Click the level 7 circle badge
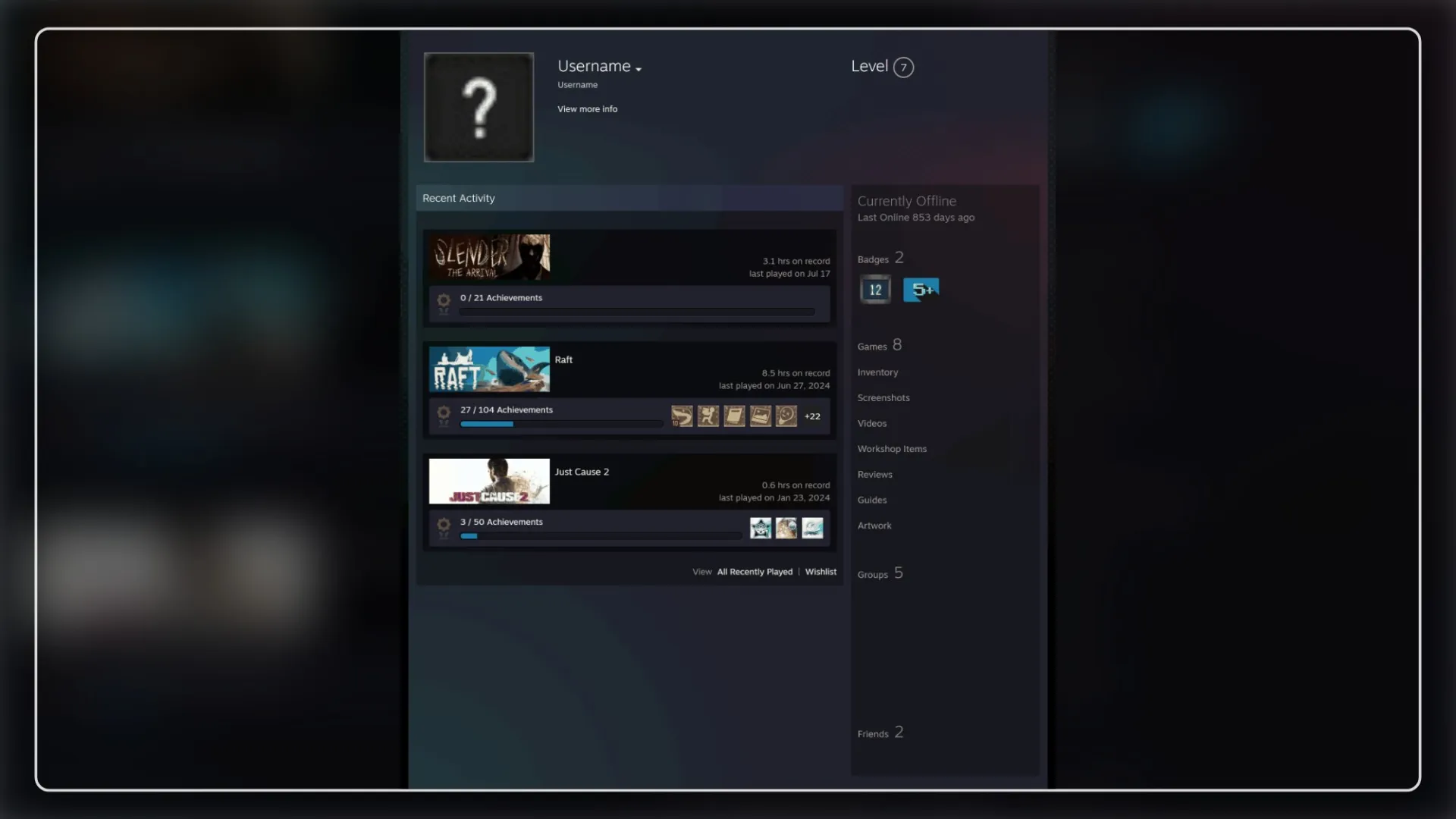This screenshot has height=819, width=1456. click(x=903, y=67)
